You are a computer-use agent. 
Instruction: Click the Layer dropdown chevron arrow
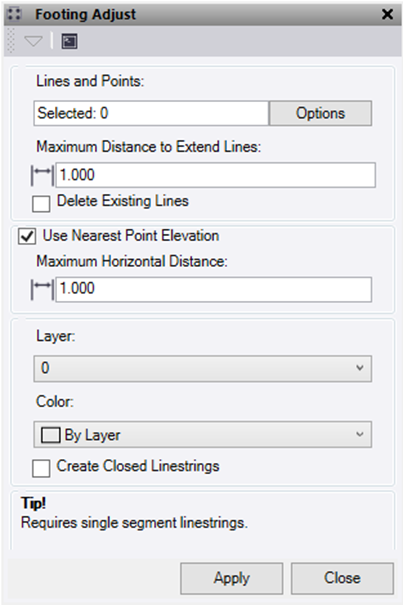360,368
